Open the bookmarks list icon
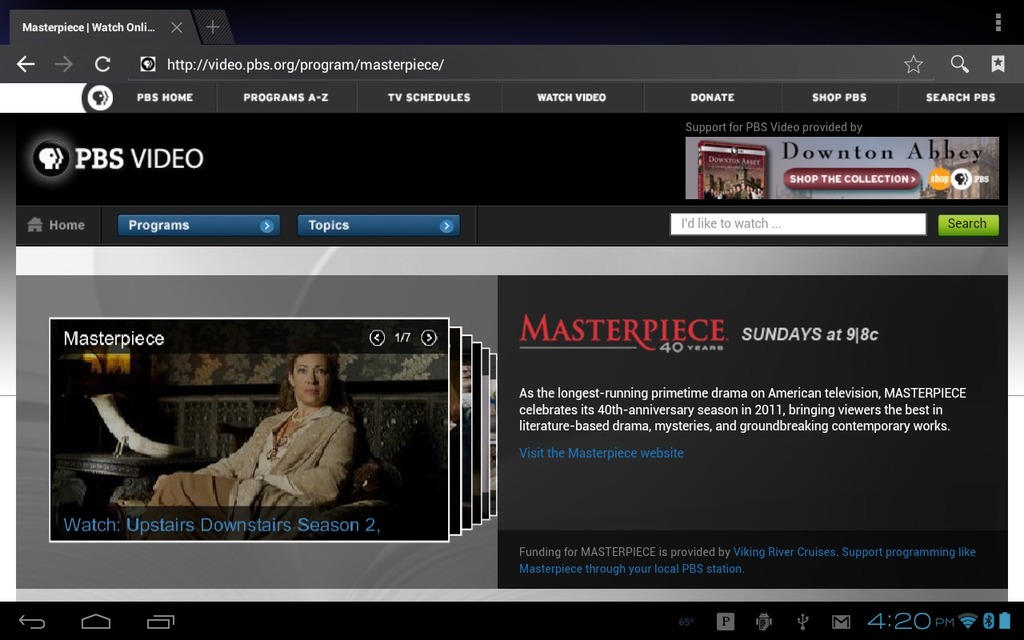Image resolution: width=1024 pixels, height=640 pixels. pos(997,64)
